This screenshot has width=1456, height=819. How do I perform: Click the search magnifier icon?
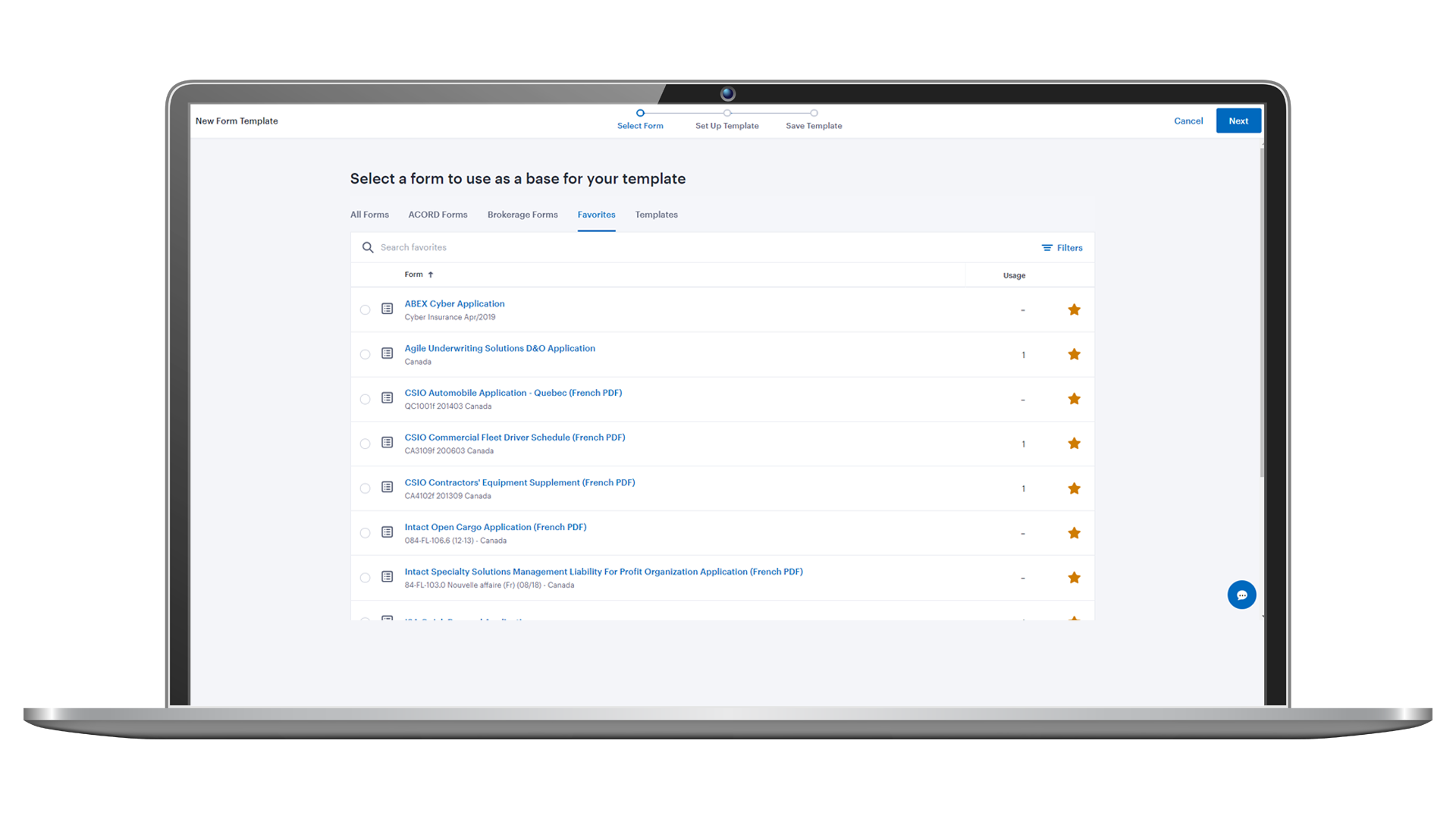coord(368,247)
